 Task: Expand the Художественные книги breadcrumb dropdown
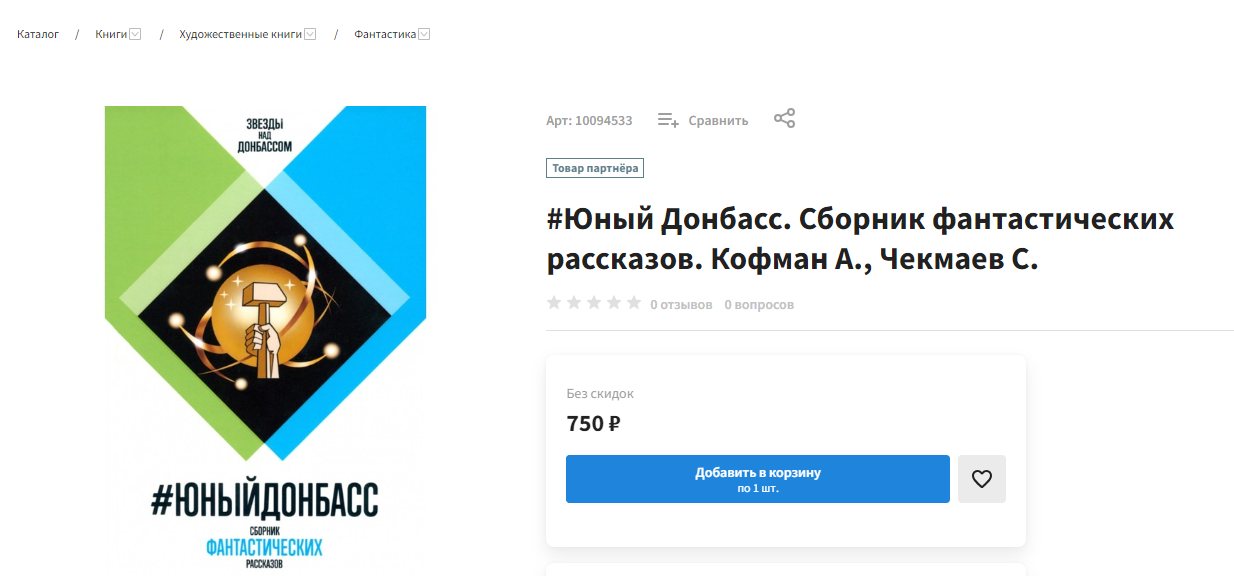point(310,34)
